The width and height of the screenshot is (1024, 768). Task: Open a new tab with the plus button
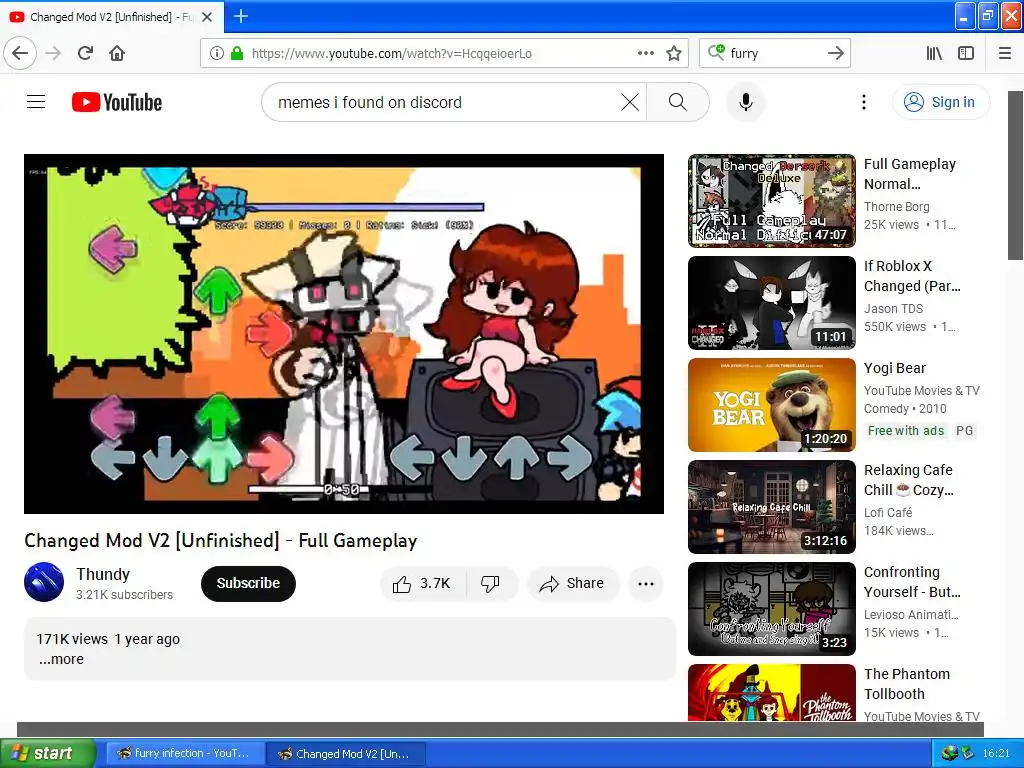240,16
